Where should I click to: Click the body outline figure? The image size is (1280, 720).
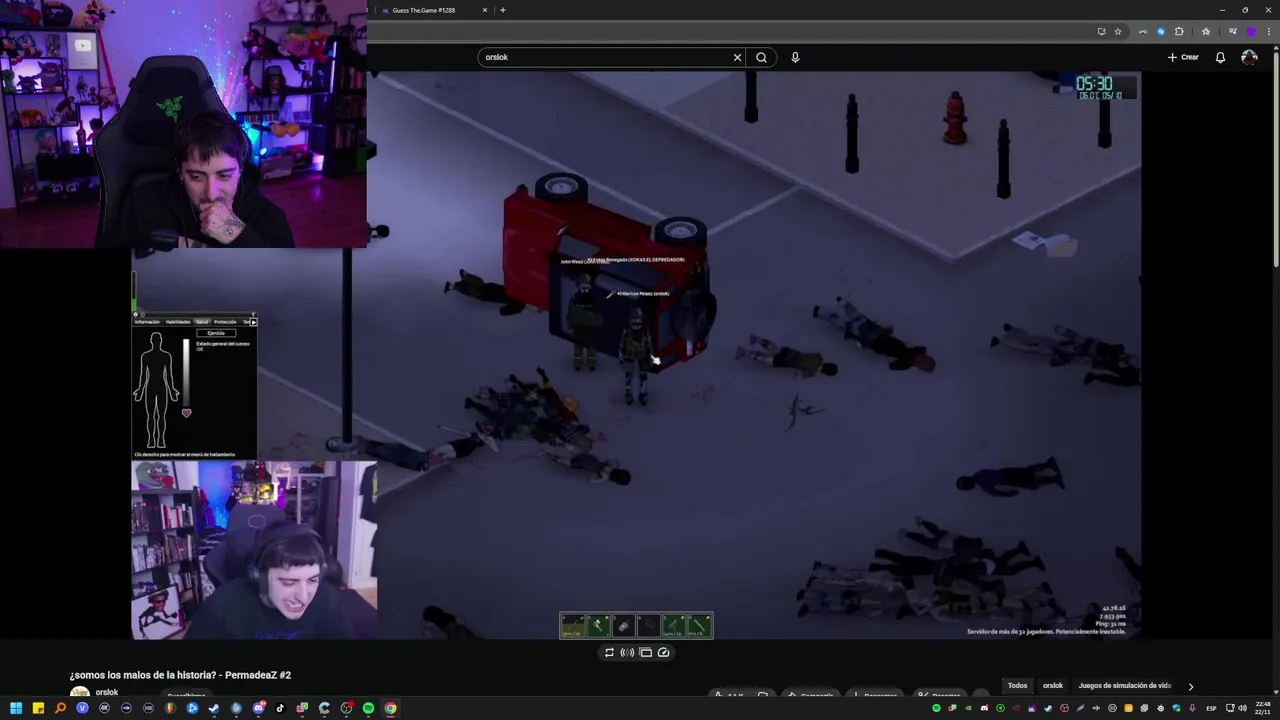pyautogui.click(x=156, y=390)
